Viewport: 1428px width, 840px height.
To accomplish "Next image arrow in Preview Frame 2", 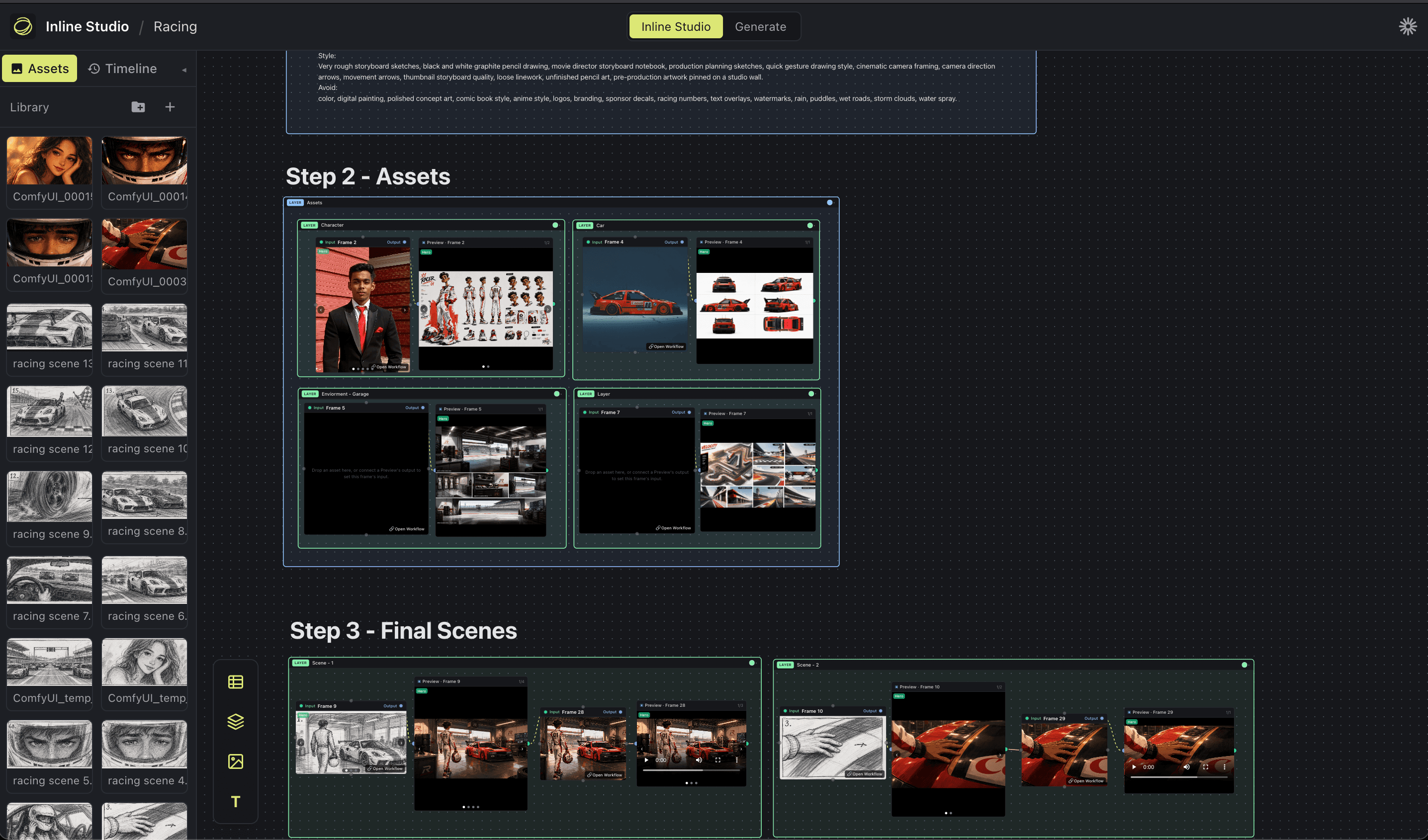I will pyautogui.click(x=547, y=309).
